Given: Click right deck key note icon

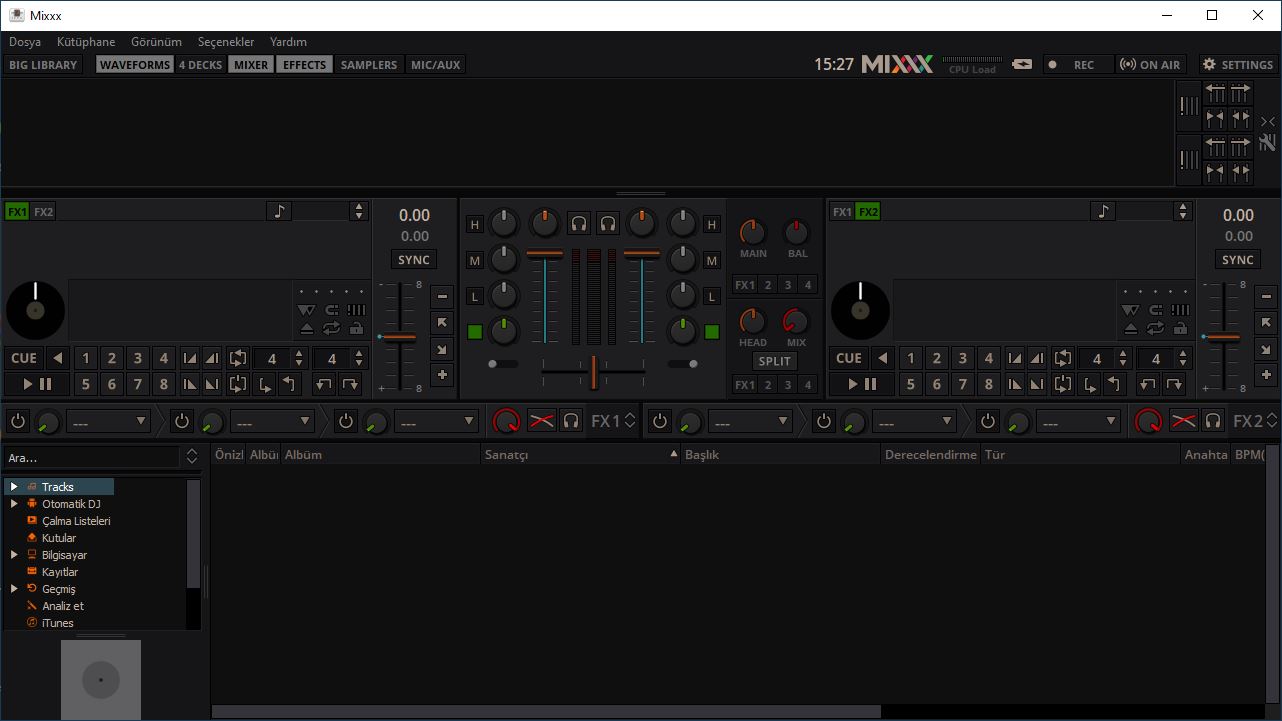Looking at the screenshot, I should click(x=1103, y=211).
